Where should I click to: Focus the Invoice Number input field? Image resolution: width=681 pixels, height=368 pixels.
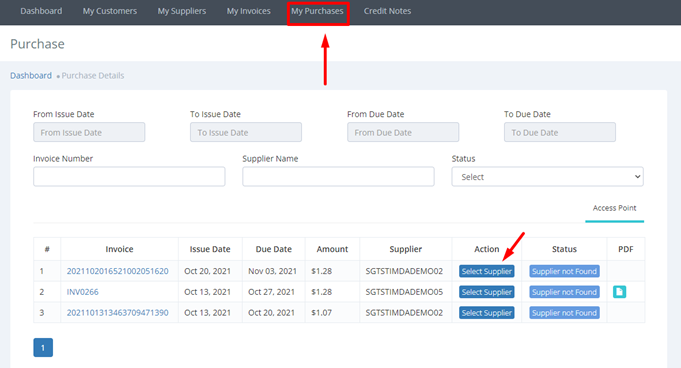(x=129, y=176)
